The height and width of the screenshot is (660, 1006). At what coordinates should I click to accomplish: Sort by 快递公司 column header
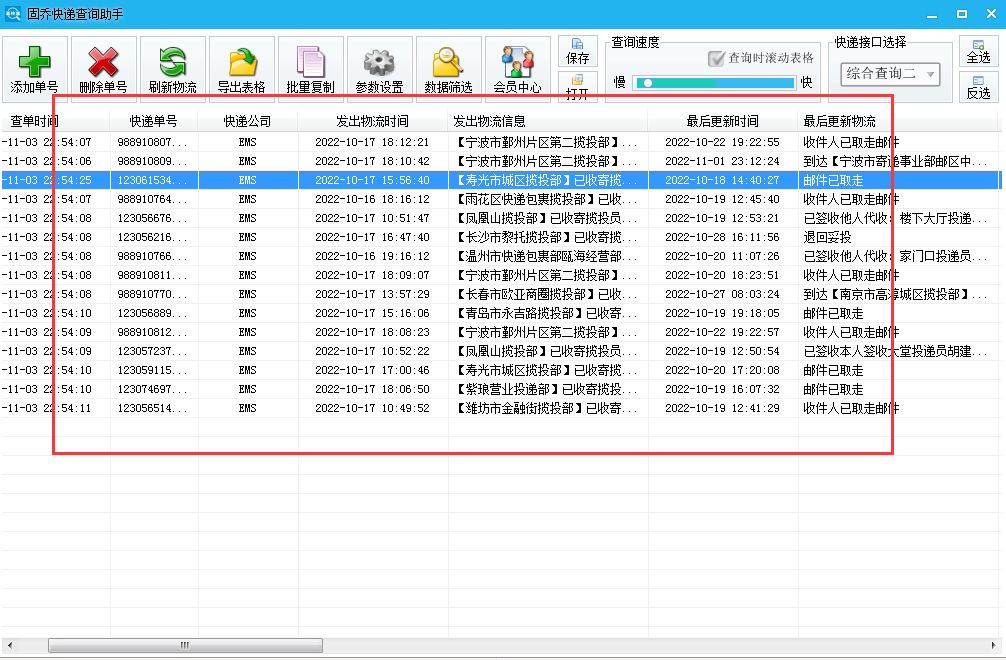247,121
